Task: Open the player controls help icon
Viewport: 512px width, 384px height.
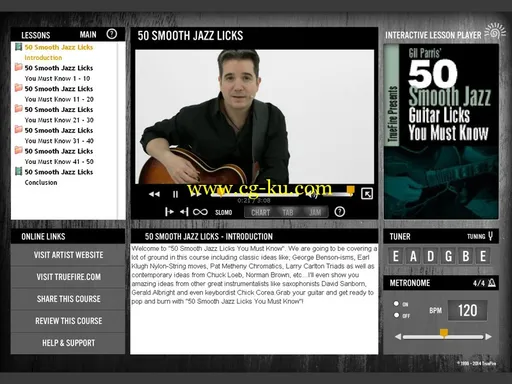Action: pyautogui.click(x=340, y=212)
